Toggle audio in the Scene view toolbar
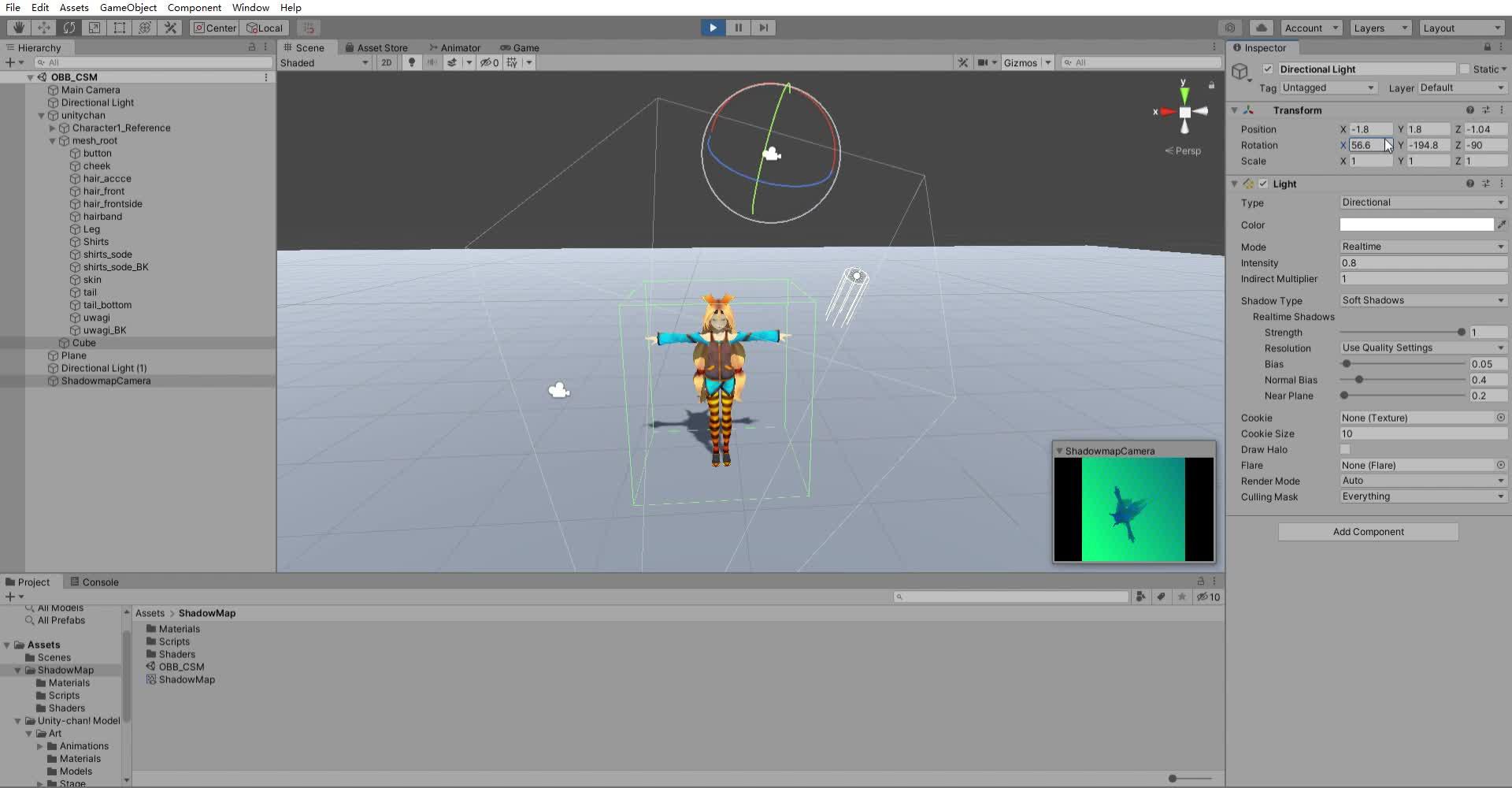This screenshot has height=788, width=1512. (x=432, y=62)
